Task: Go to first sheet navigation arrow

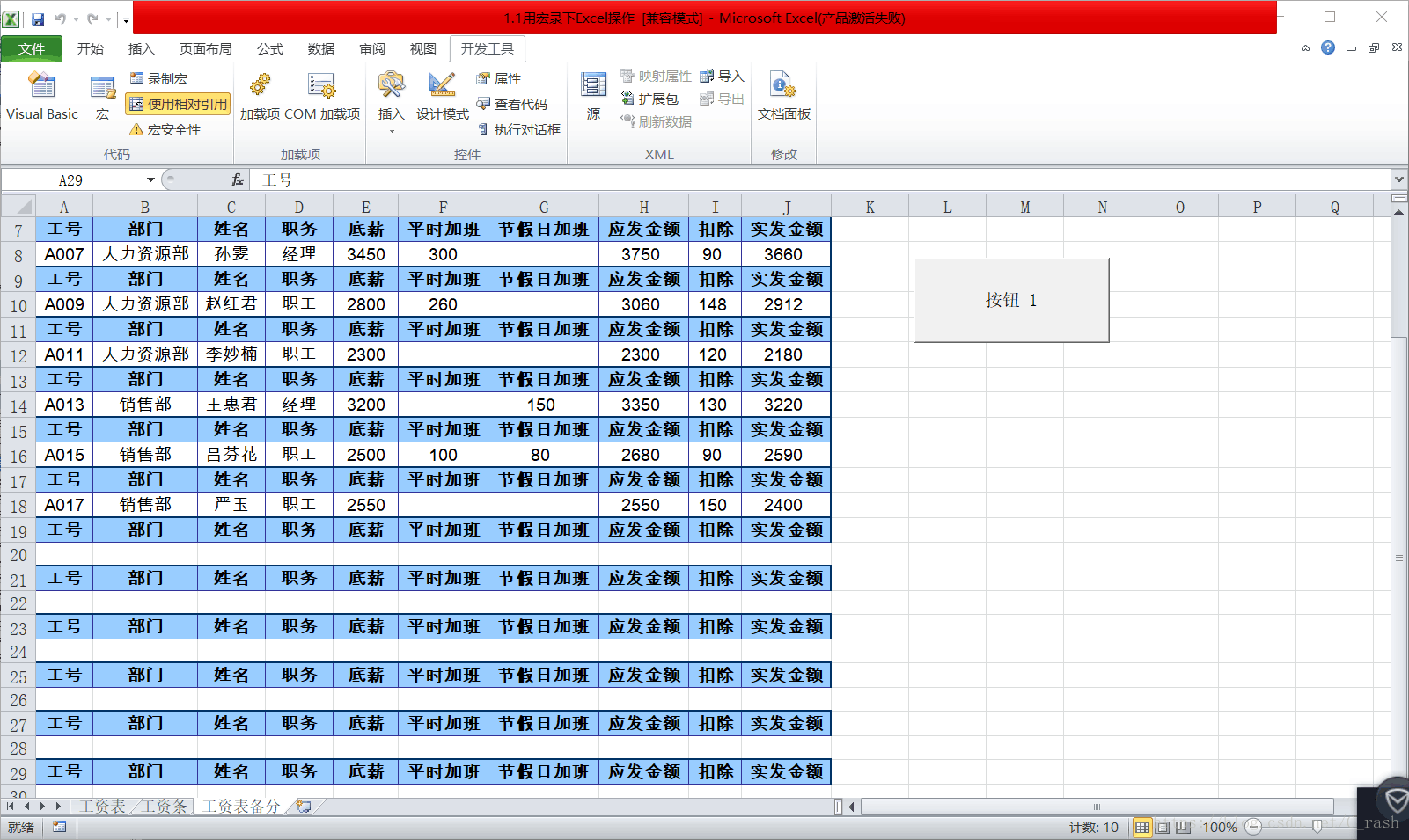Action: (x=11, y=806)
